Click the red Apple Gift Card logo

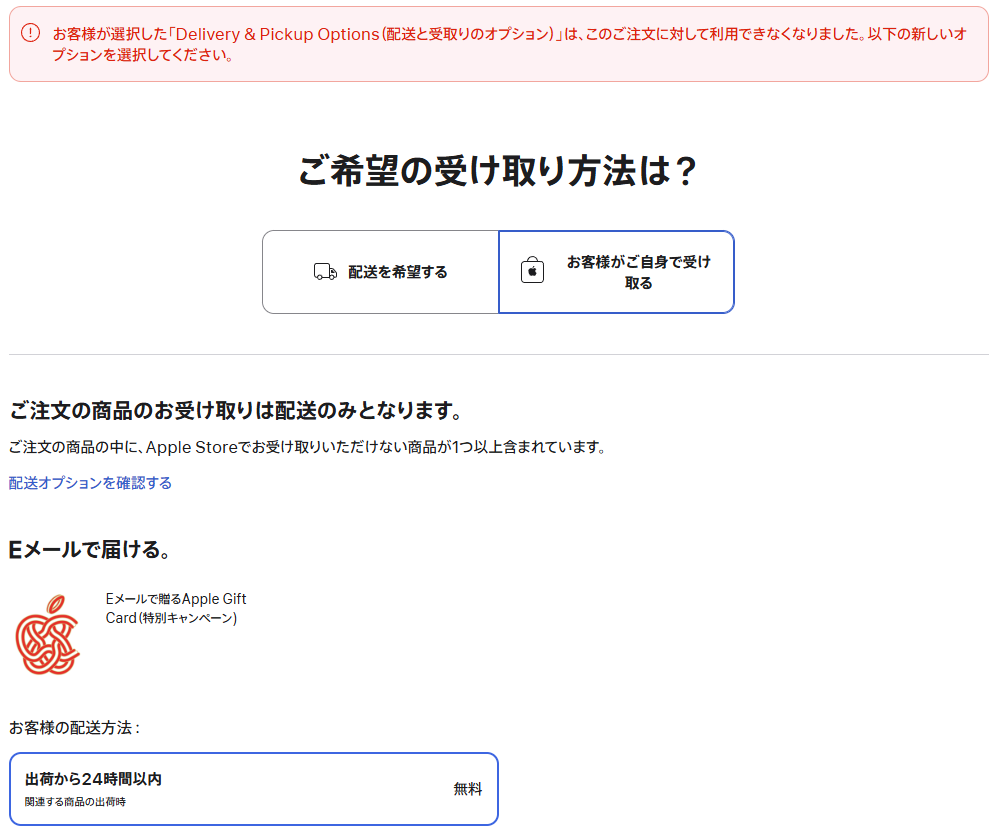coord(48,634)
